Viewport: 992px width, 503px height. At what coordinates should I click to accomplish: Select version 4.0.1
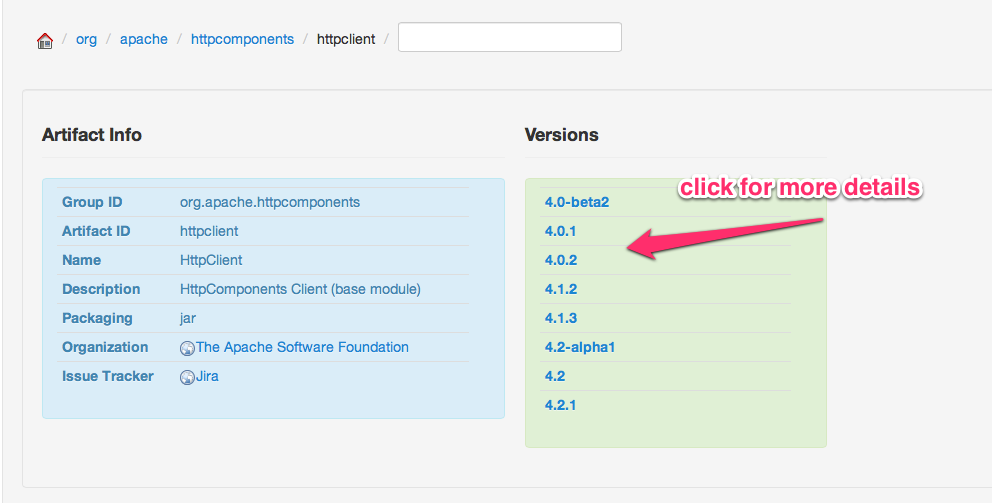coord(560,231)
